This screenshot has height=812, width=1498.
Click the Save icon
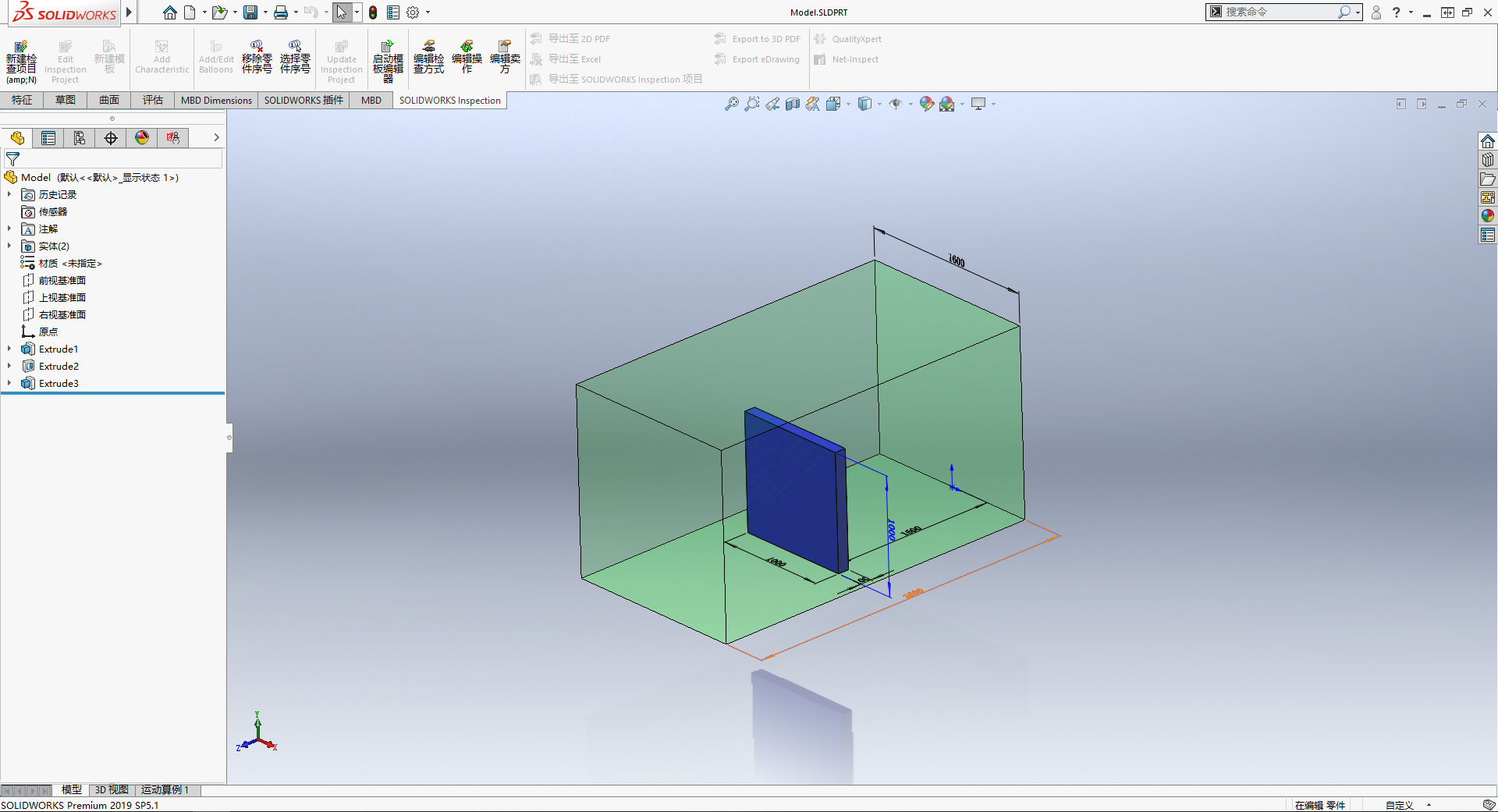250,12
